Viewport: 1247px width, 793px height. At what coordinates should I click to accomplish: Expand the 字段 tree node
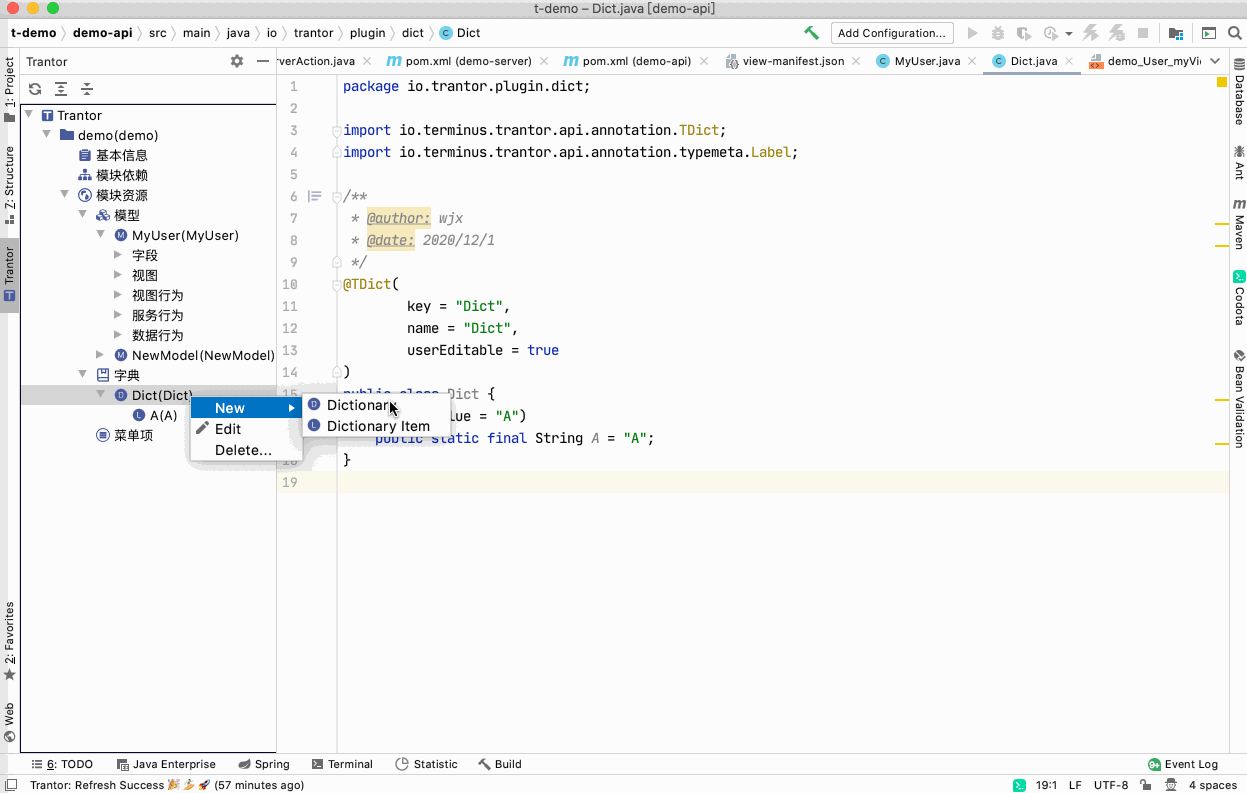click(x=118, y=255)
